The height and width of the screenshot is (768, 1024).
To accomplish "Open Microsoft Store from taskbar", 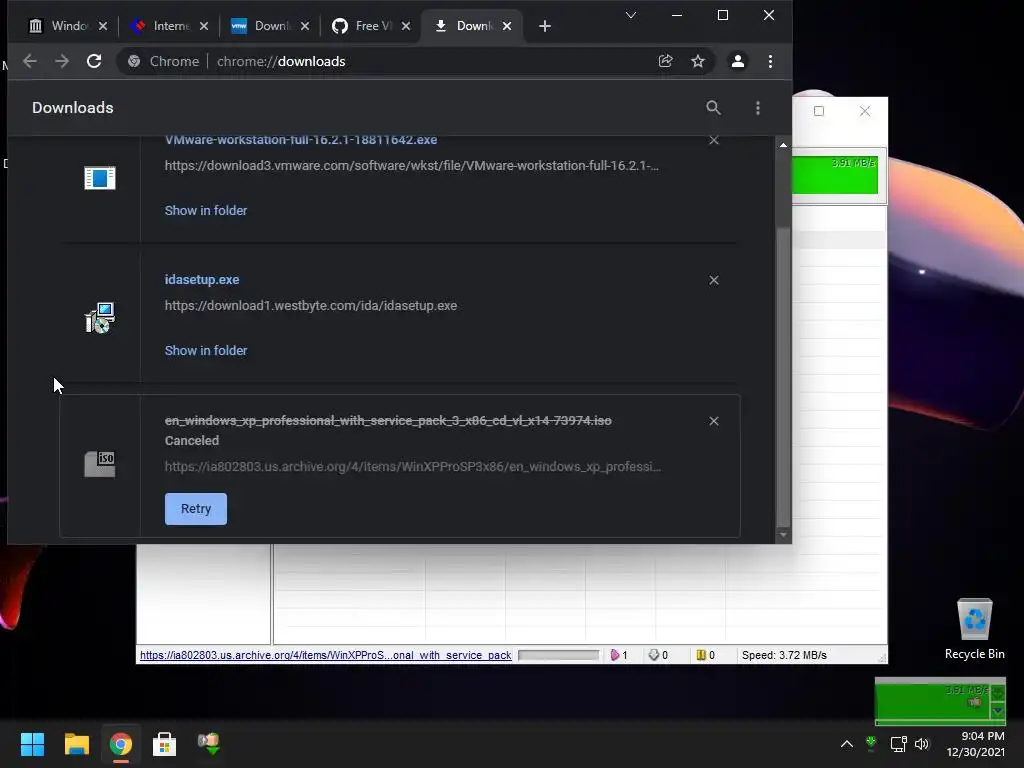I will [x=165, y=744].
